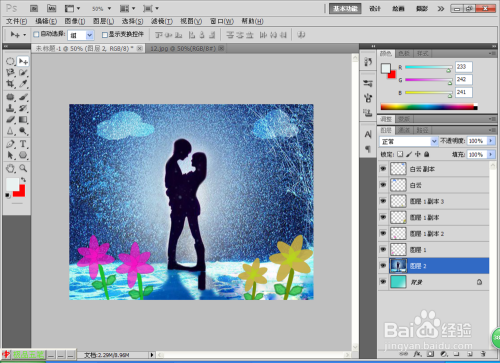Hide the 背景 layer

click(x=383, y=282)
